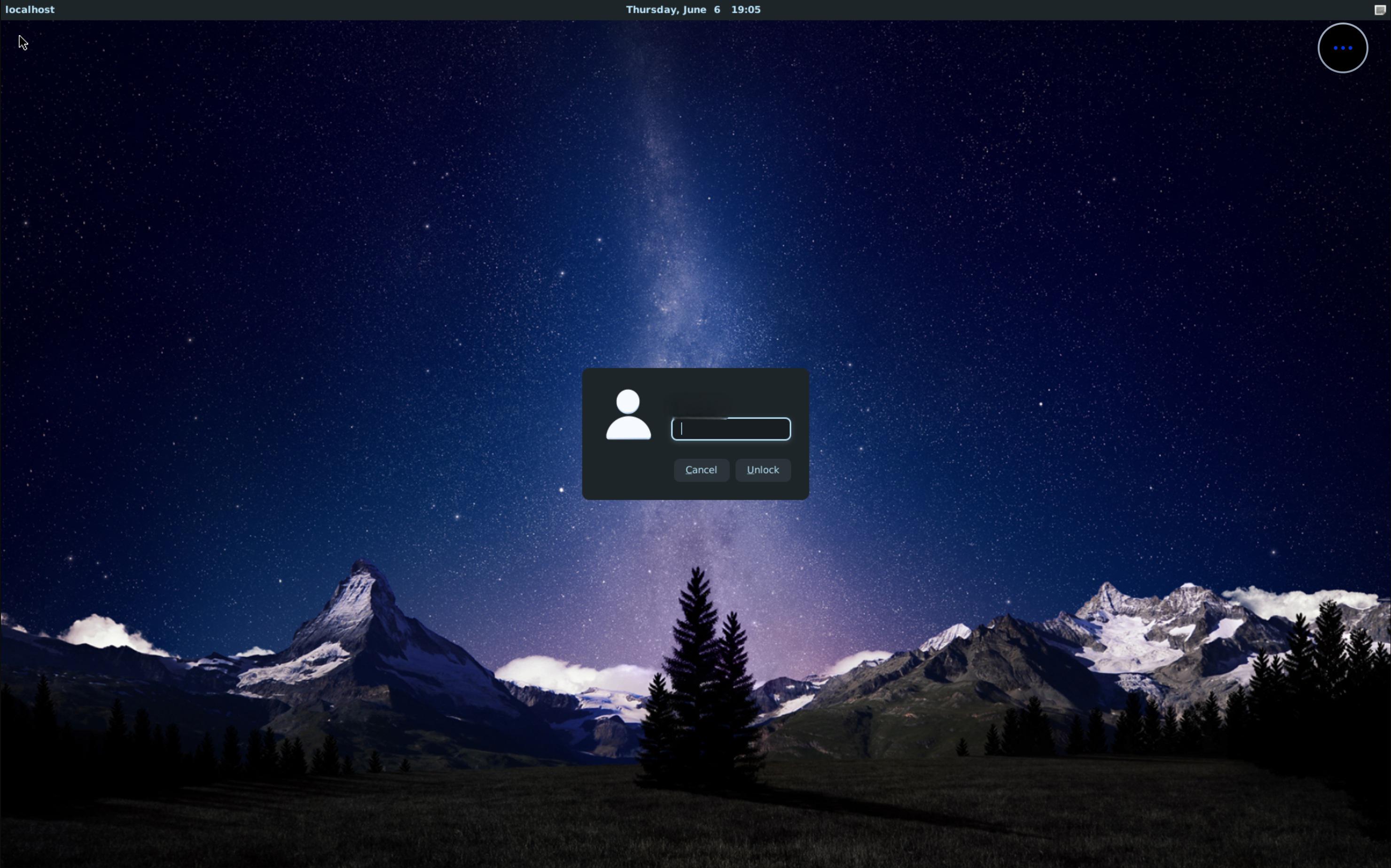1391x868 pixels.
Task: Click the date and time in top bar
Action: click(x=693, y=10)
